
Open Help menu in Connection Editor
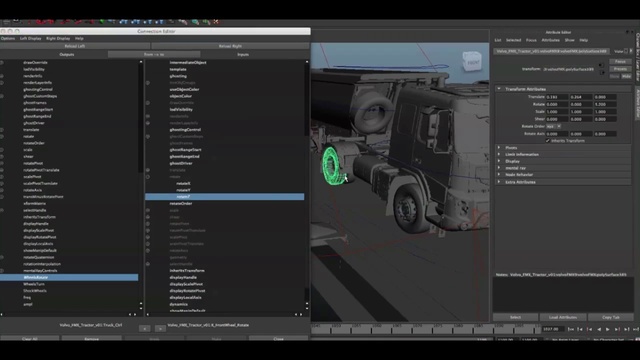pyautogui.click(x=79, y=38)
